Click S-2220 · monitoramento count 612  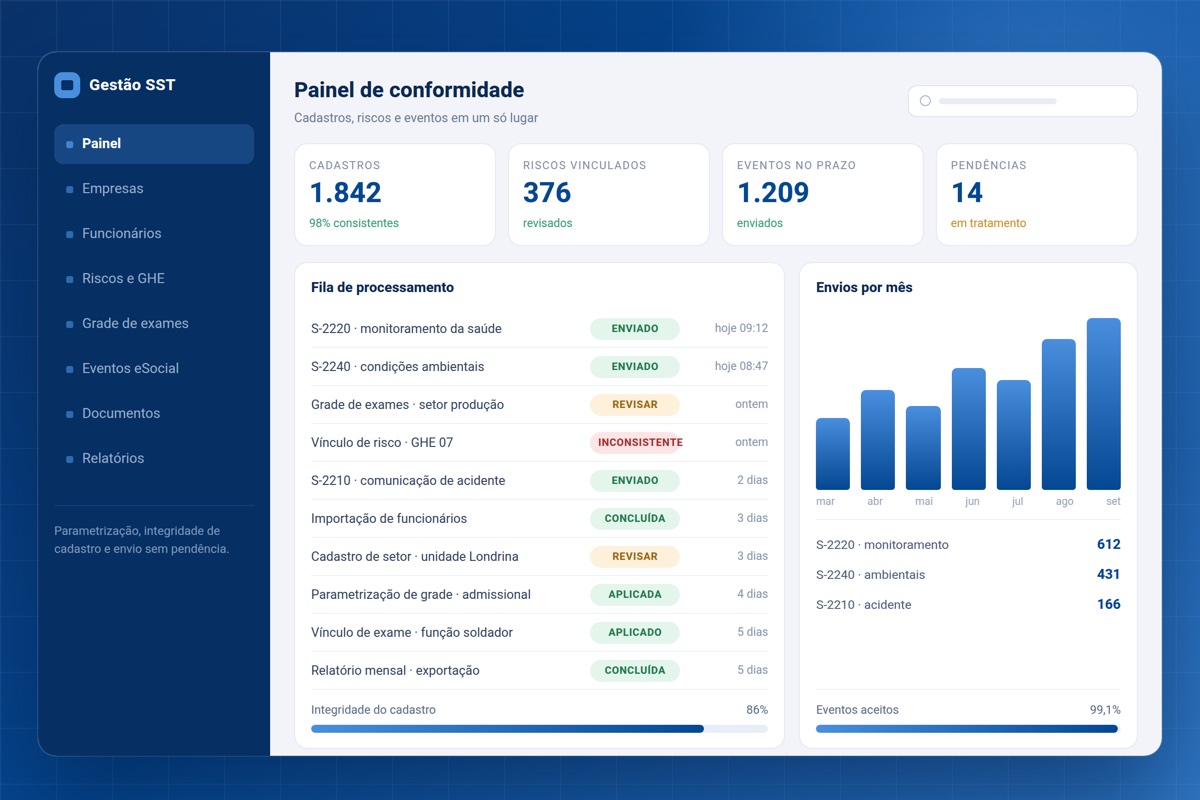coord(1108,545)
